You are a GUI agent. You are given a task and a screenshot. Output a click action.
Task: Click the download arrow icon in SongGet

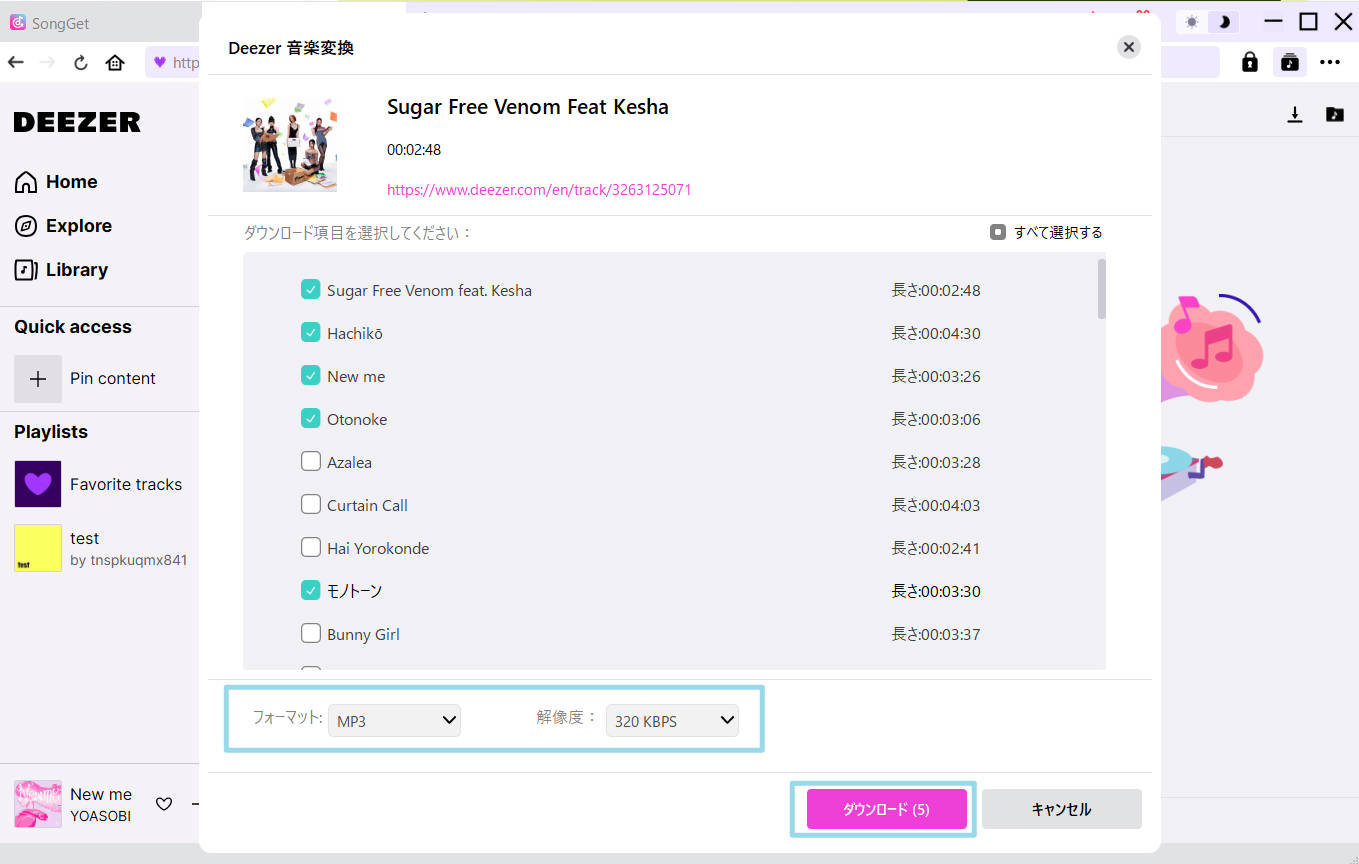point(1295,114)
